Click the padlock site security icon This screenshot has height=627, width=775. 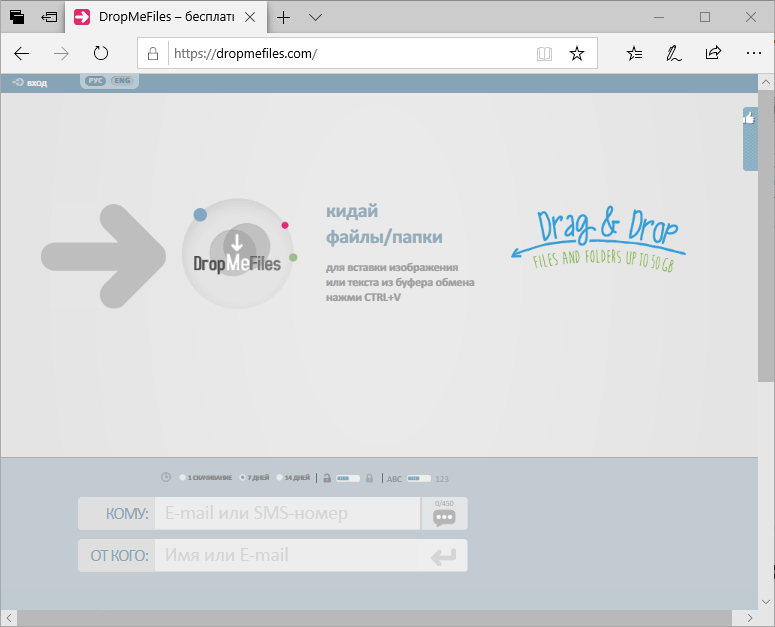point(153,53)
